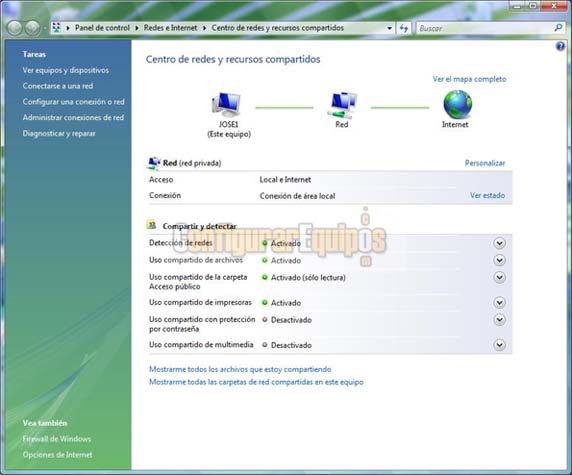Screen dimensions: 572x475
Task: Open the Red network icon in map
Action: point(342,105)
